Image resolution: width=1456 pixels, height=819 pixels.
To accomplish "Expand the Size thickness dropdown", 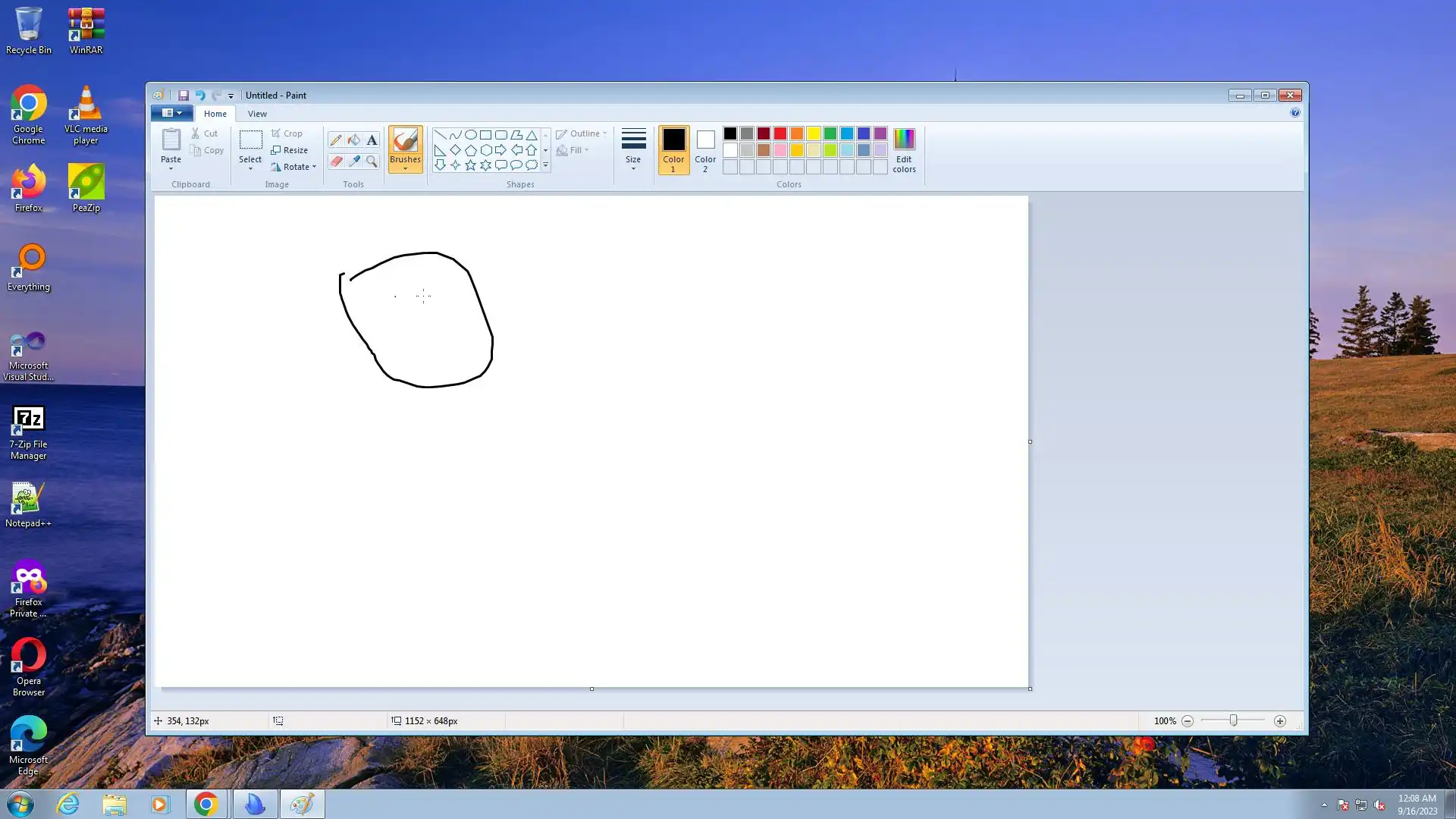I will (x=633, y=149).
